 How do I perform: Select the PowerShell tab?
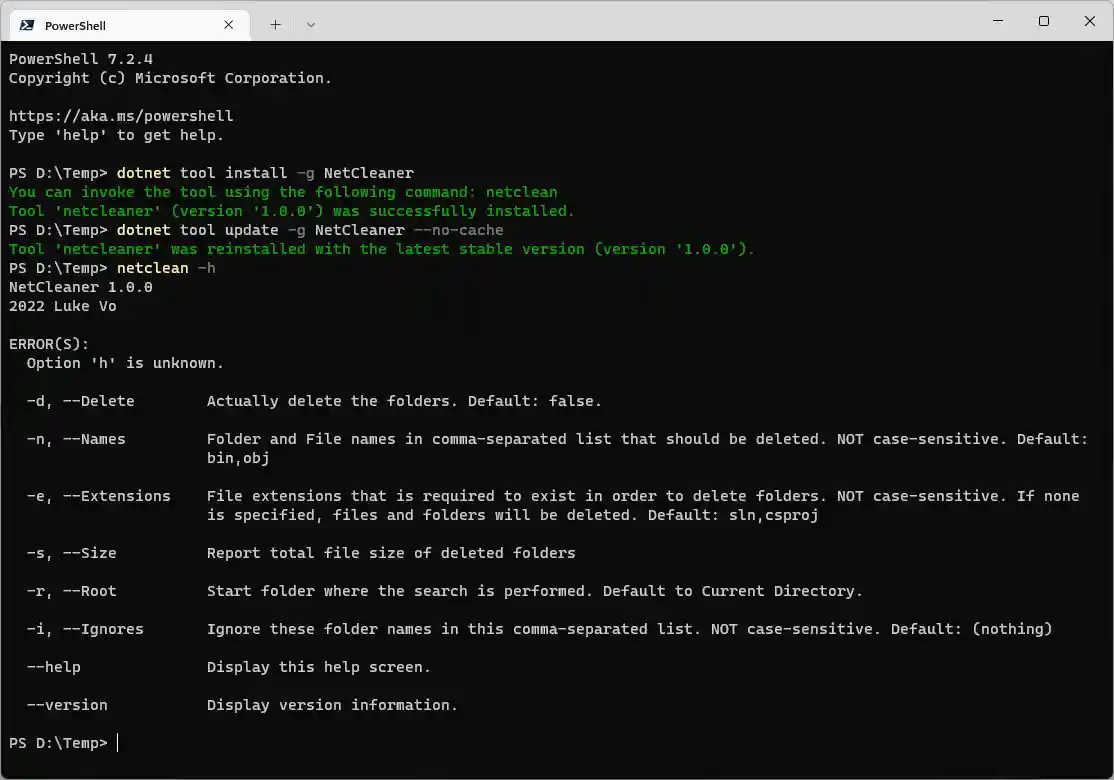click(x=129, y=25)
